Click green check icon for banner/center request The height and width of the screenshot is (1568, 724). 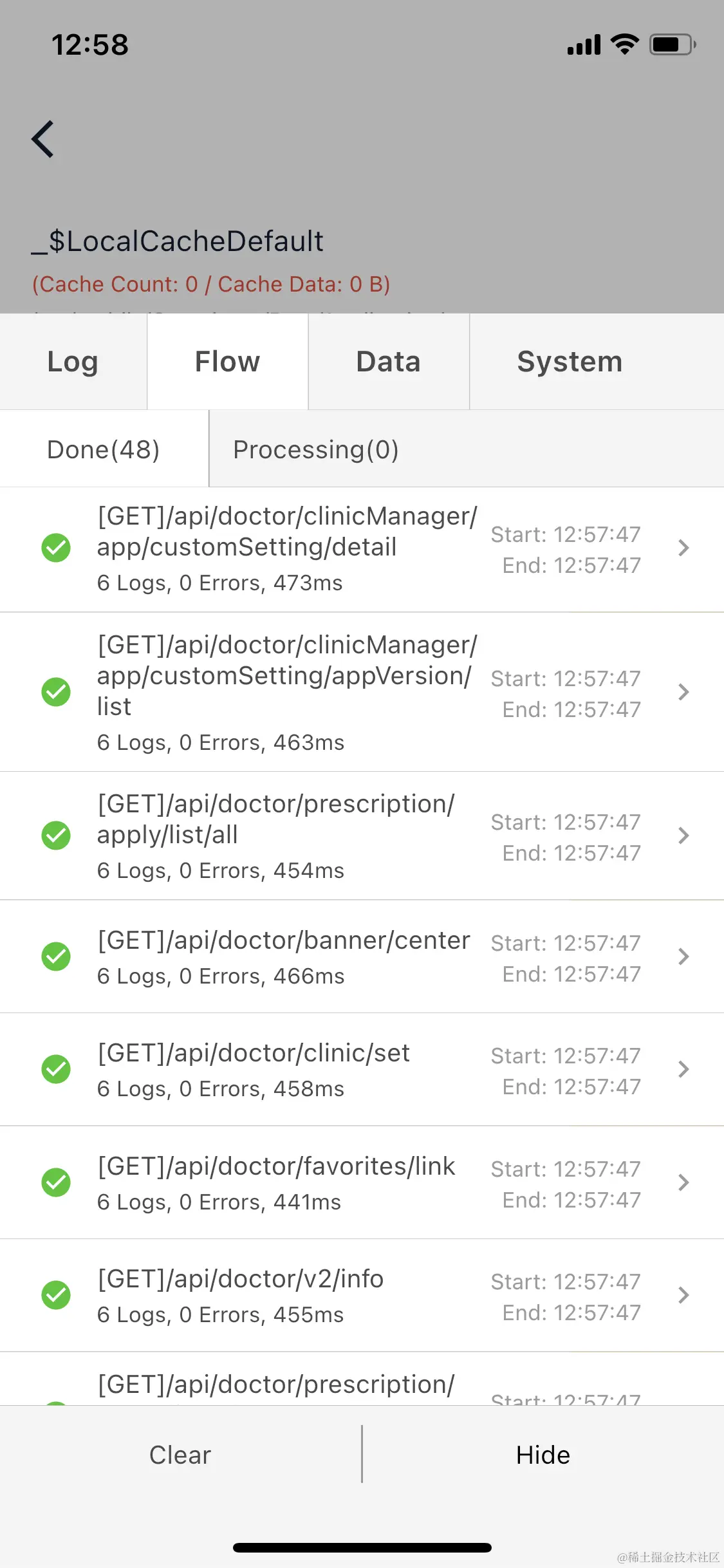click(56, 957)
